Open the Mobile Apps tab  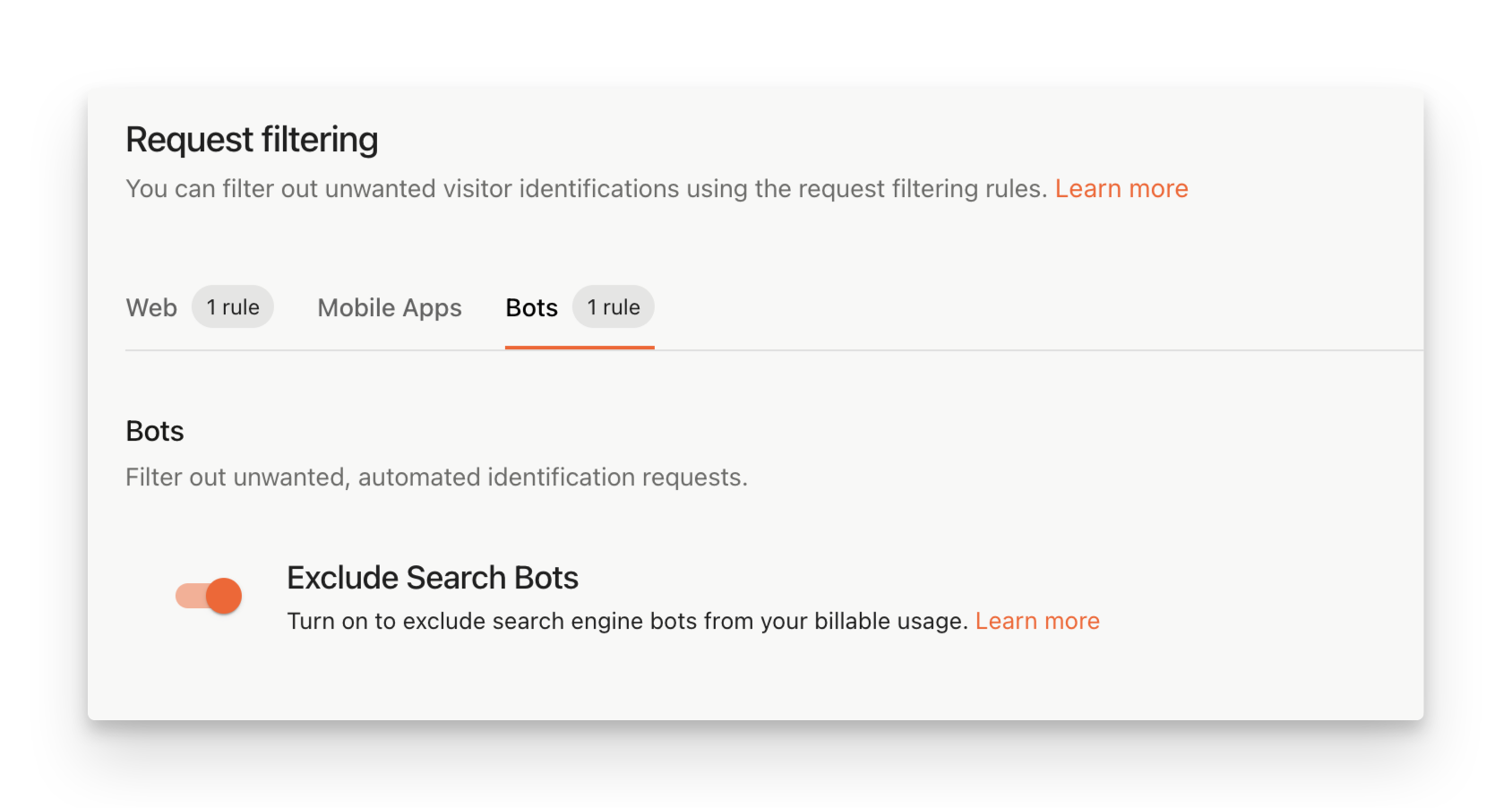click(x=389, y=307)
